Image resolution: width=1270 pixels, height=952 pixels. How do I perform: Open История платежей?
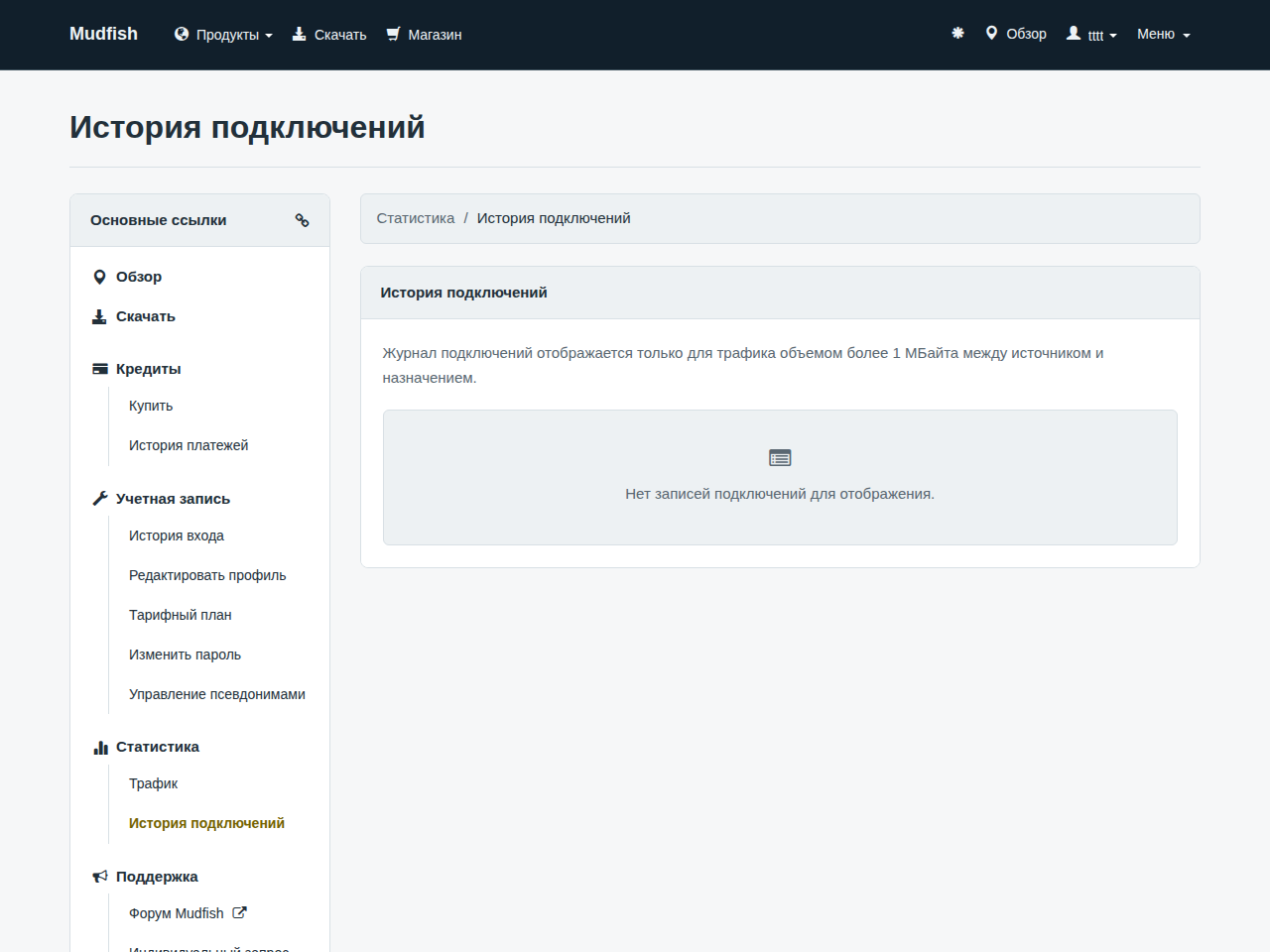point(189,445)
